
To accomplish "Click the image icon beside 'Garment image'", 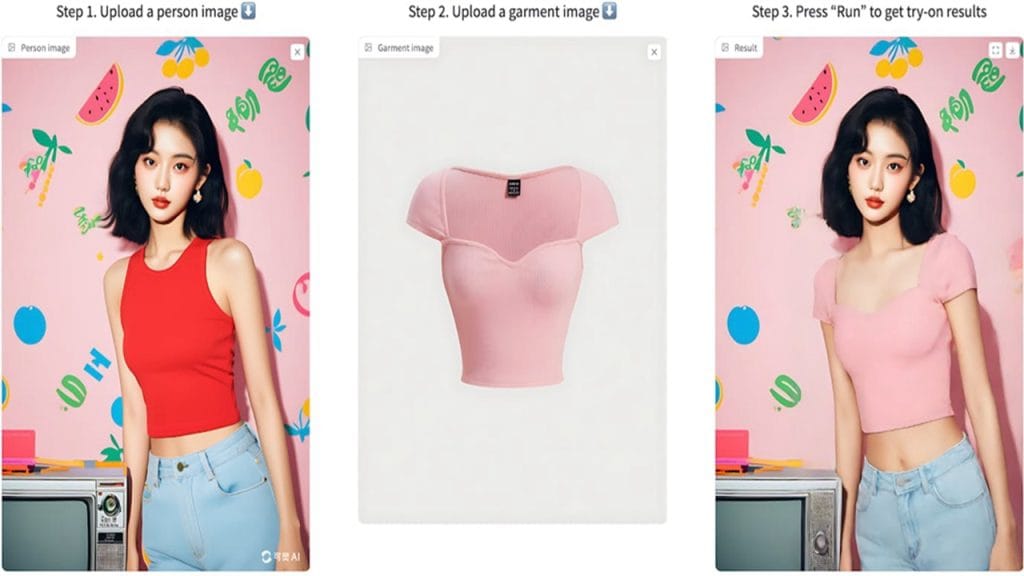I will coord(368,48).
